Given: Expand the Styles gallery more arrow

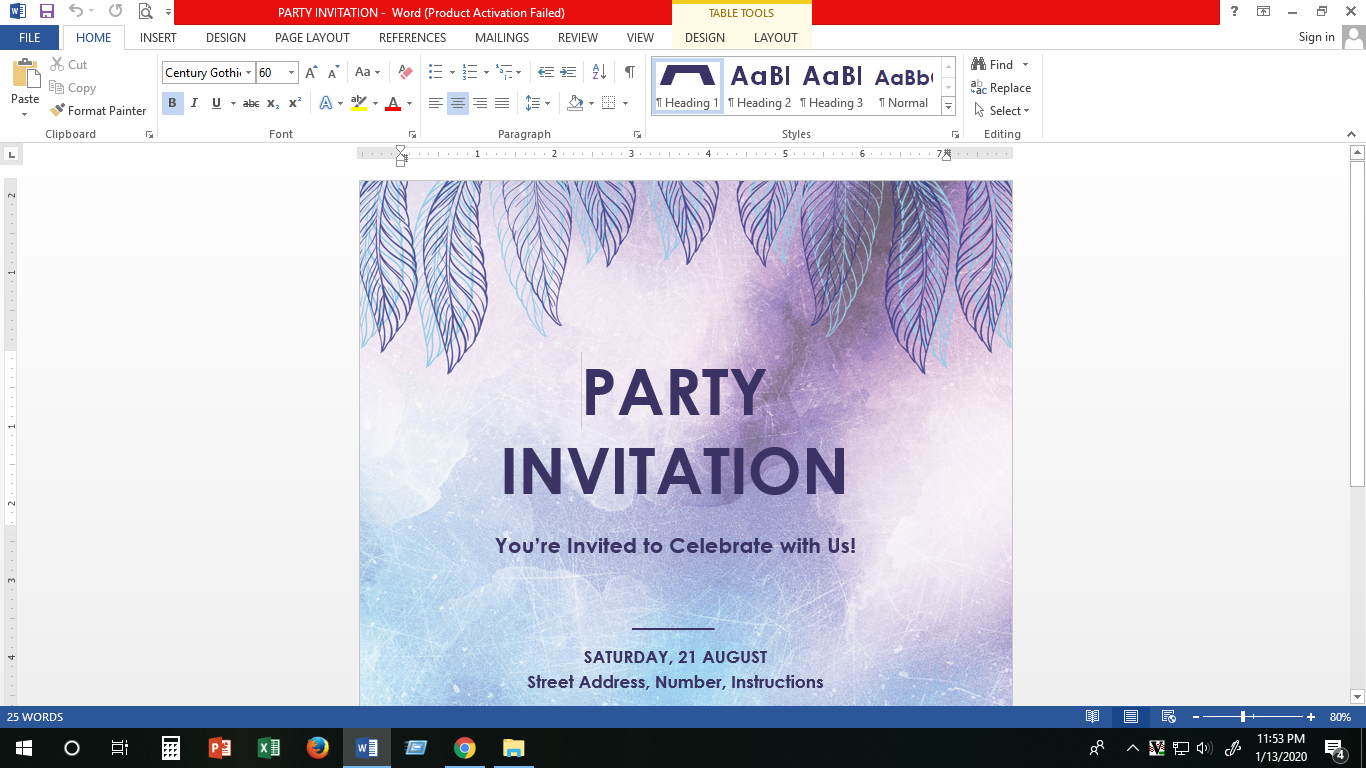Looking at the screenshot, I should 948,106.
